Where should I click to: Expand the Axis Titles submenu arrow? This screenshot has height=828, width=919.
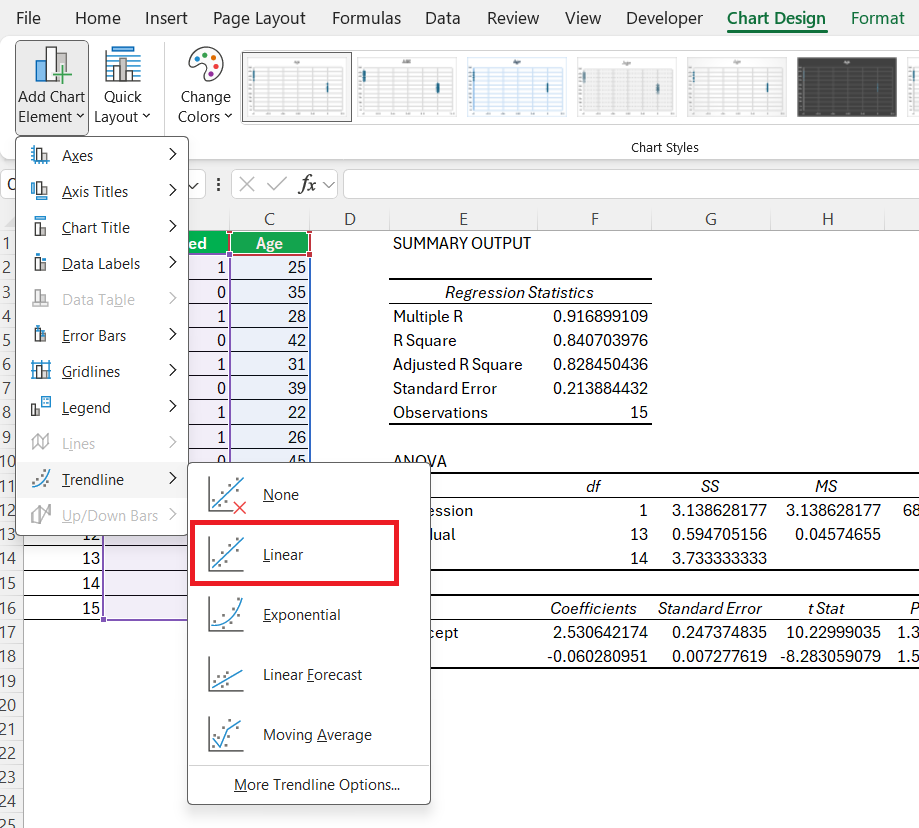[x=172, y=190]
